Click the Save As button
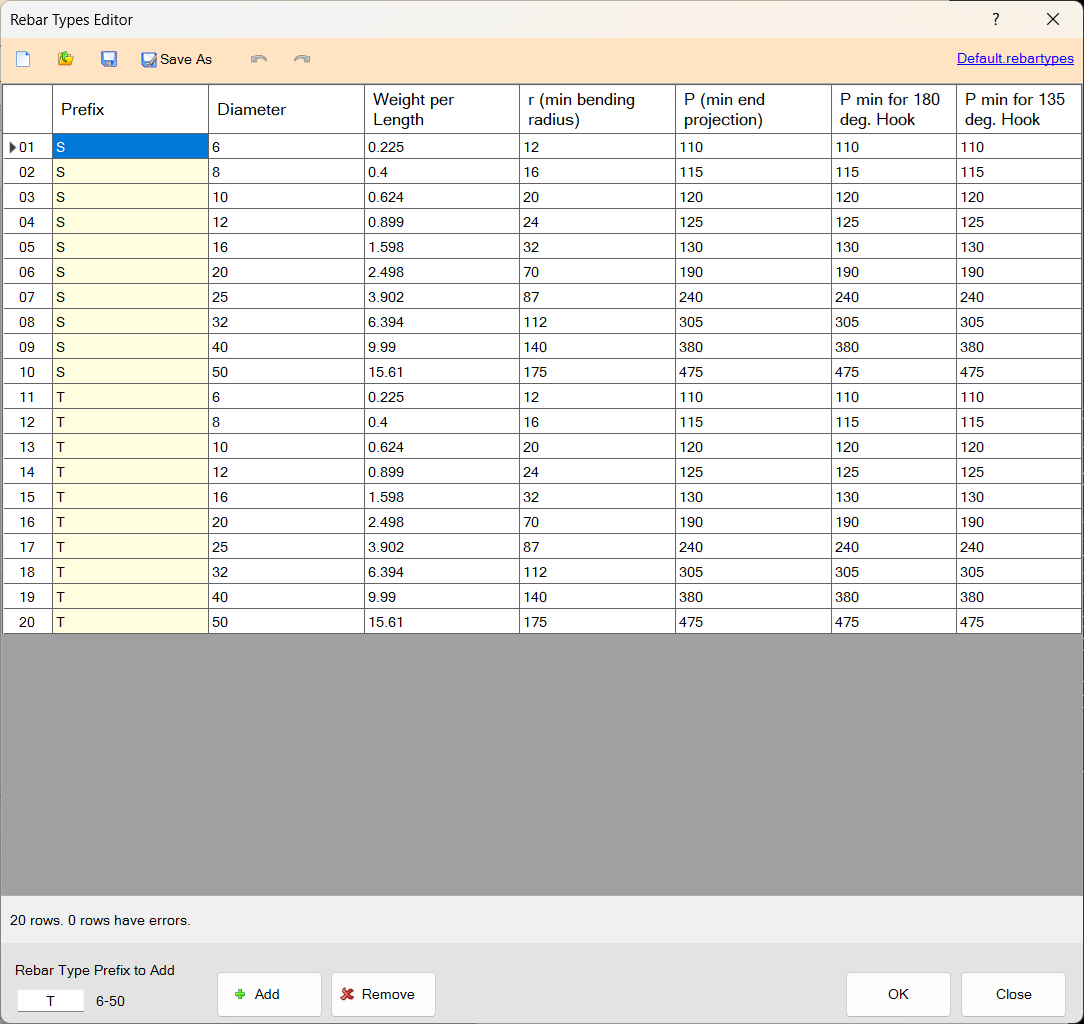 point(177,59)
